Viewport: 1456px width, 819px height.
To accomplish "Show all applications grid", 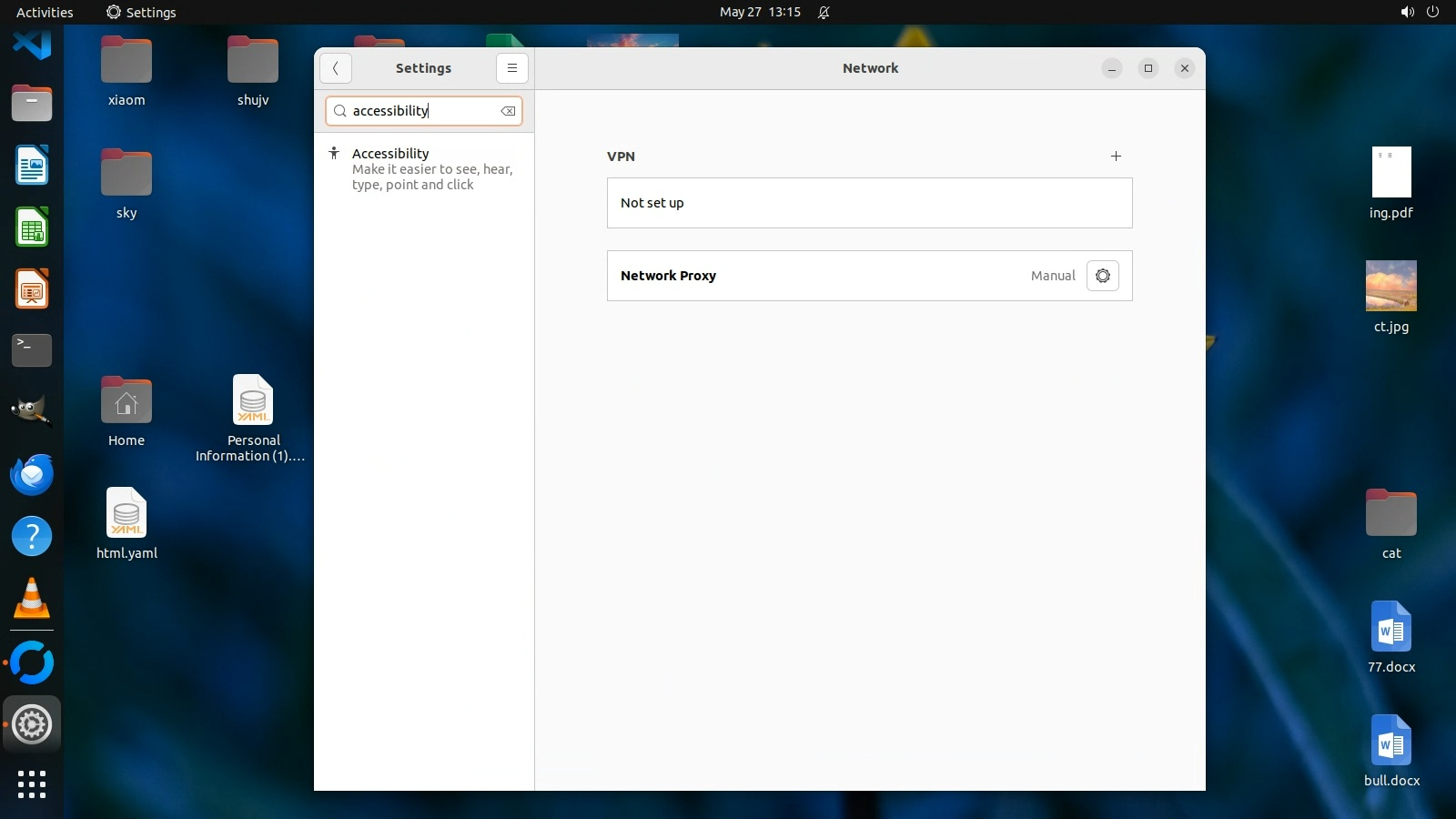I will tap(32, 784).
